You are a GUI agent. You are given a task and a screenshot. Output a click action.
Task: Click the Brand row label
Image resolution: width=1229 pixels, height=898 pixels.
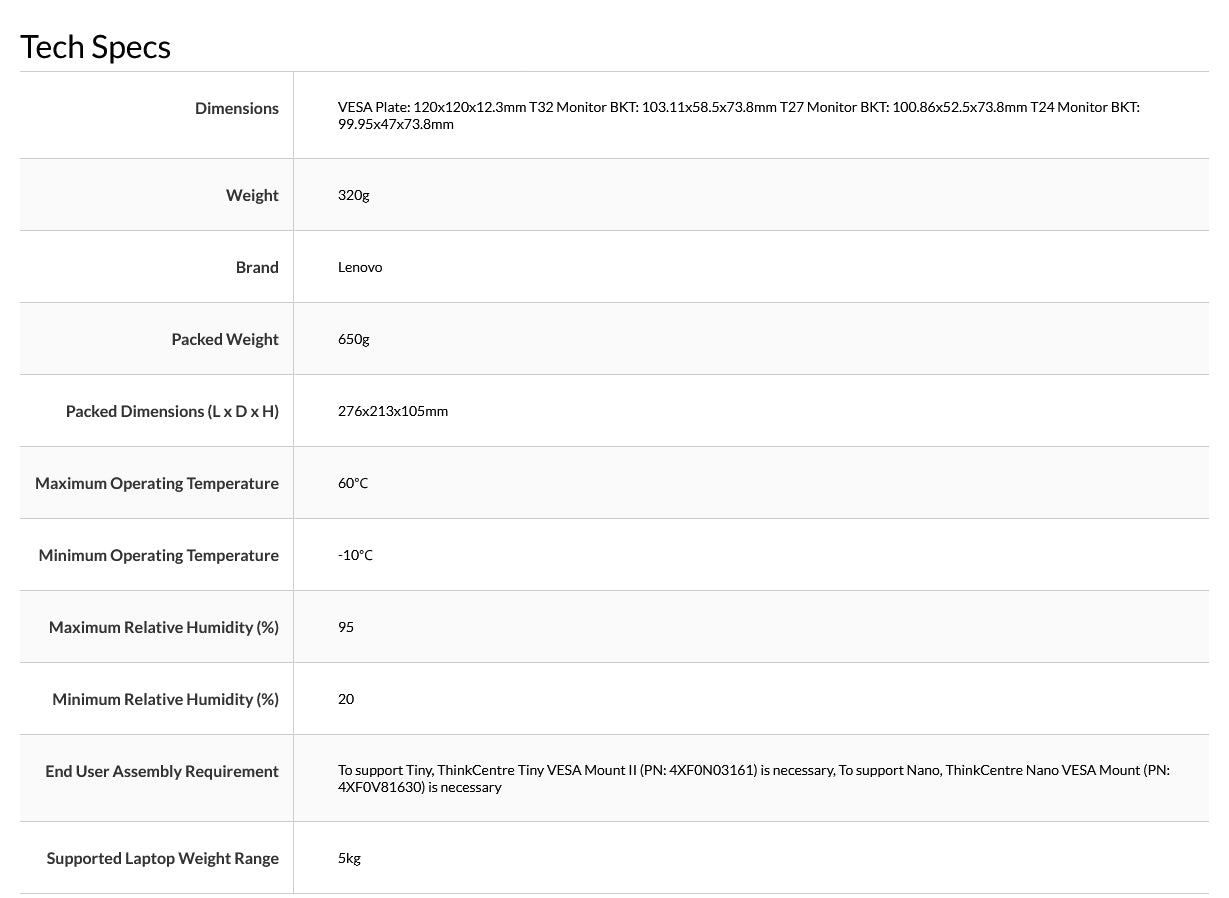pyautogui.click(x=257, y=267)
